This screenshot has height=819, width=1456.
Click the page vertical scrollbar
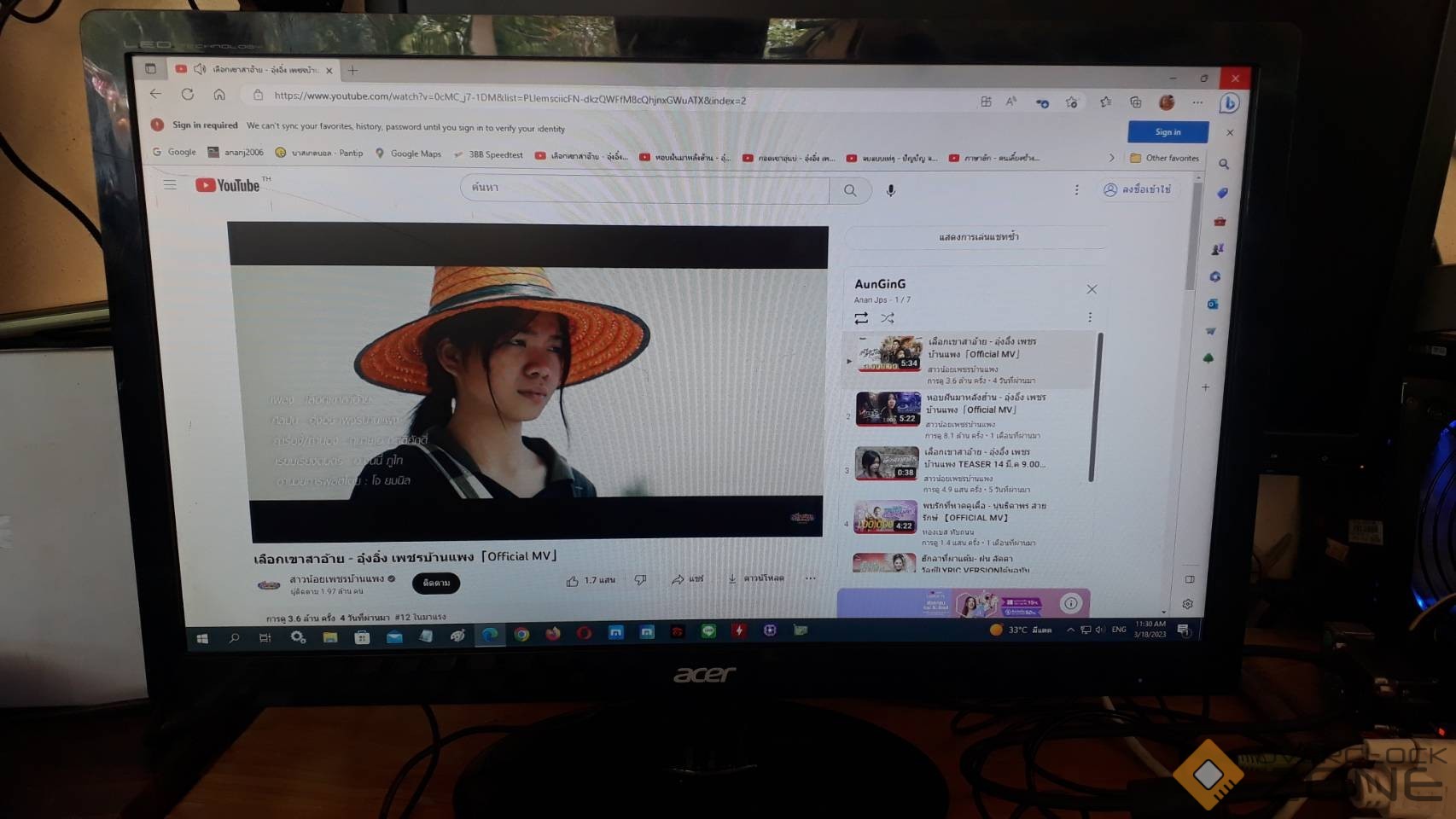pyautogui.click(x=1192, y=235)
